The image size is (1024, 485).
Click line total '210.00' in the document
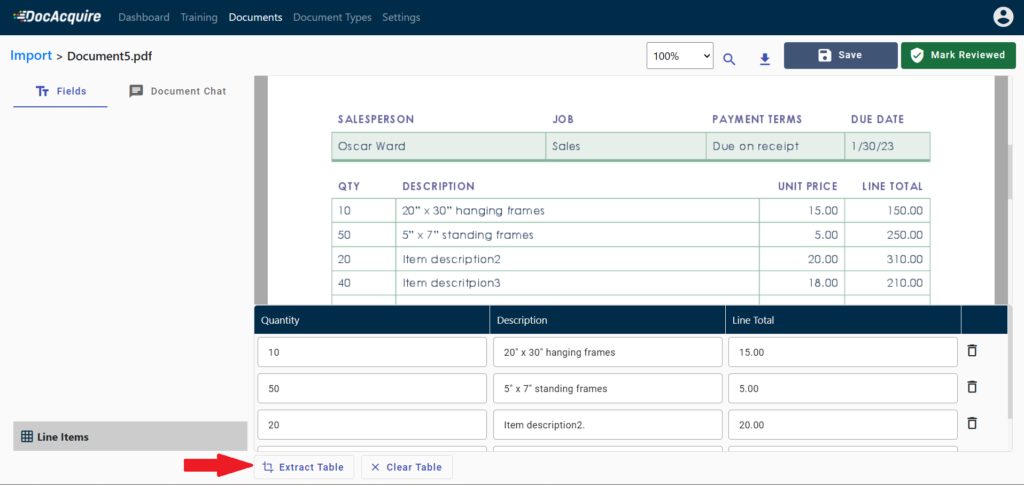(903, 283)
